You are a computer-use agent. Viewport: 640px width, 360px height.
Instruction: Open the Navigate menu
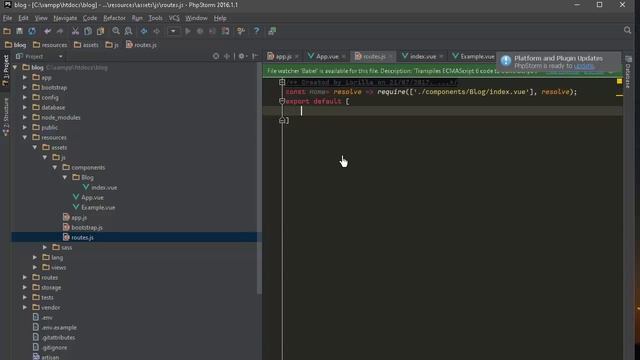pyautogui.click(x=65, y=18)
